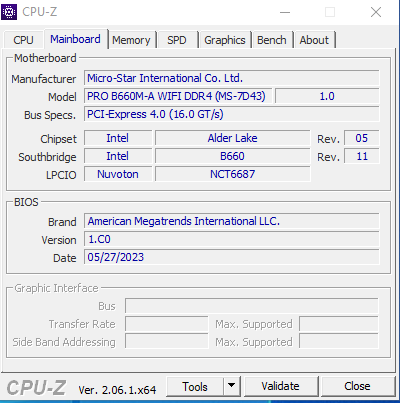Click the Validate button
The height and width of the screenshot is (403, 400).
[280, 386]
